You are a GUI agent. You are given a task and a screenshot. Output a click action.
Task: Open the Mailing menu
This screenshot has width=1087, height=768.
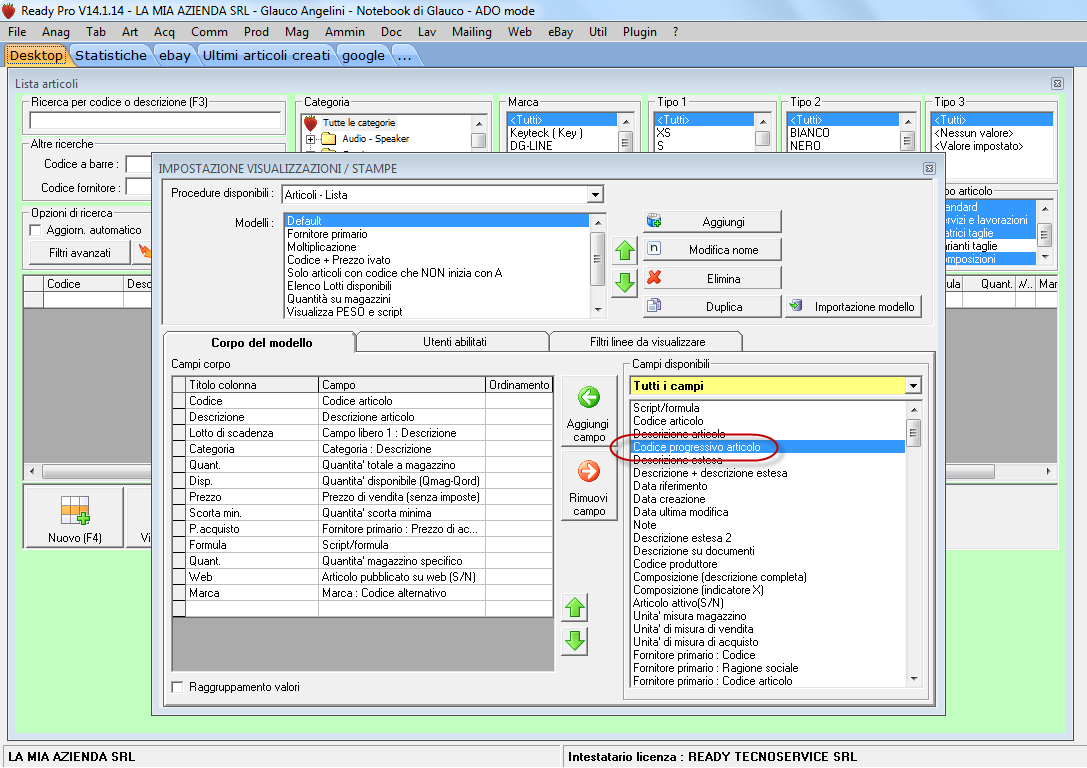coord(471,32)
